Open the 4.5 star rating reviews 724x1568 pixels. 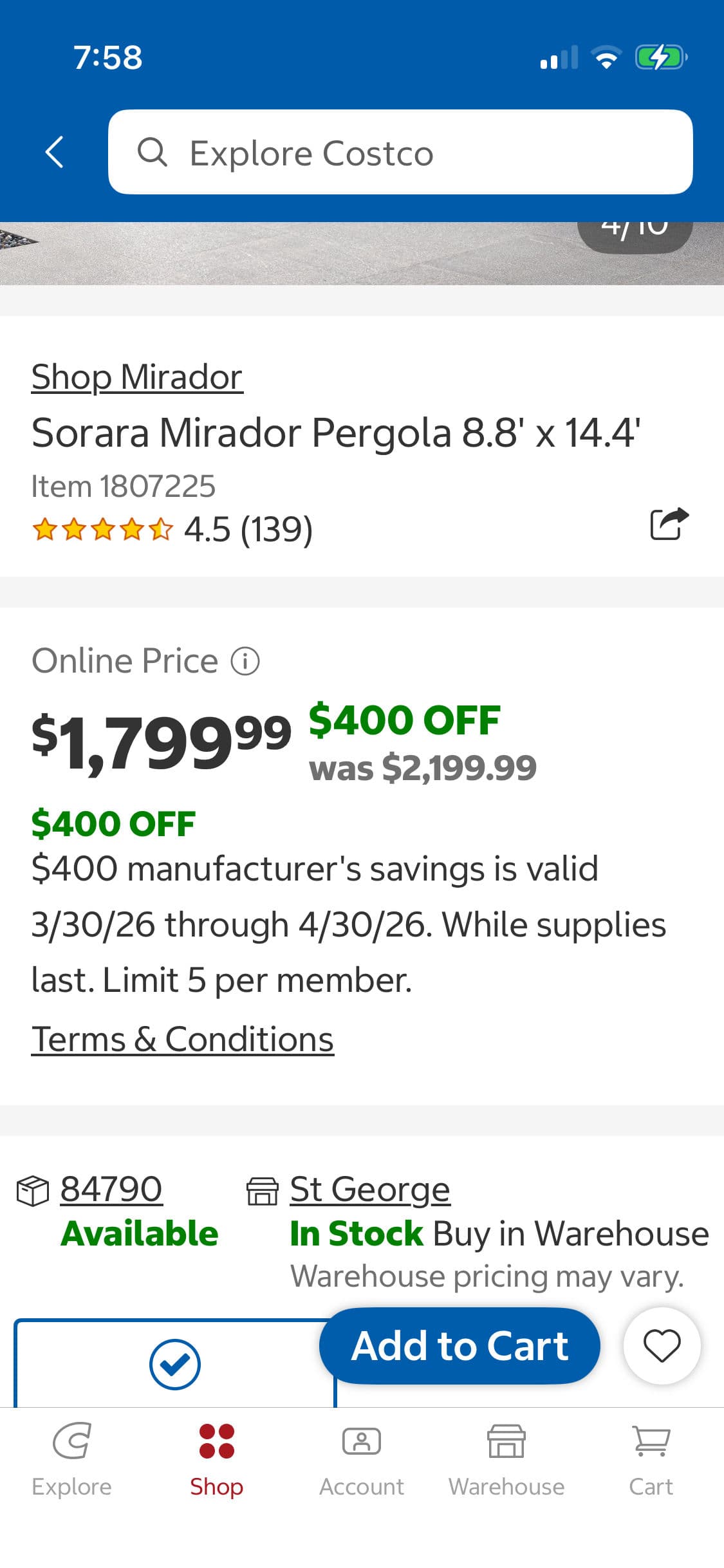point(172,530)
